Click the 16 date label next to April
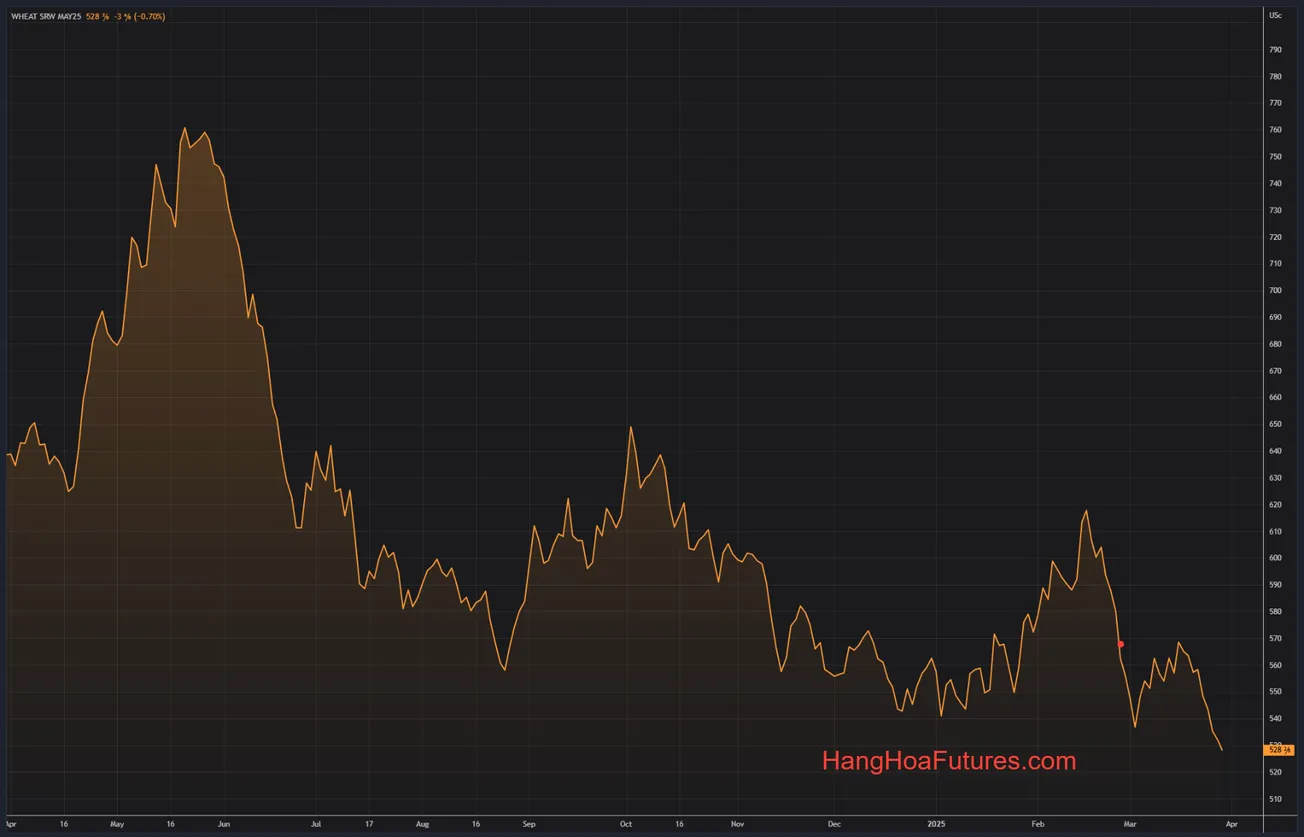The width and height of the screenshot is (1304, 837). 63,824
